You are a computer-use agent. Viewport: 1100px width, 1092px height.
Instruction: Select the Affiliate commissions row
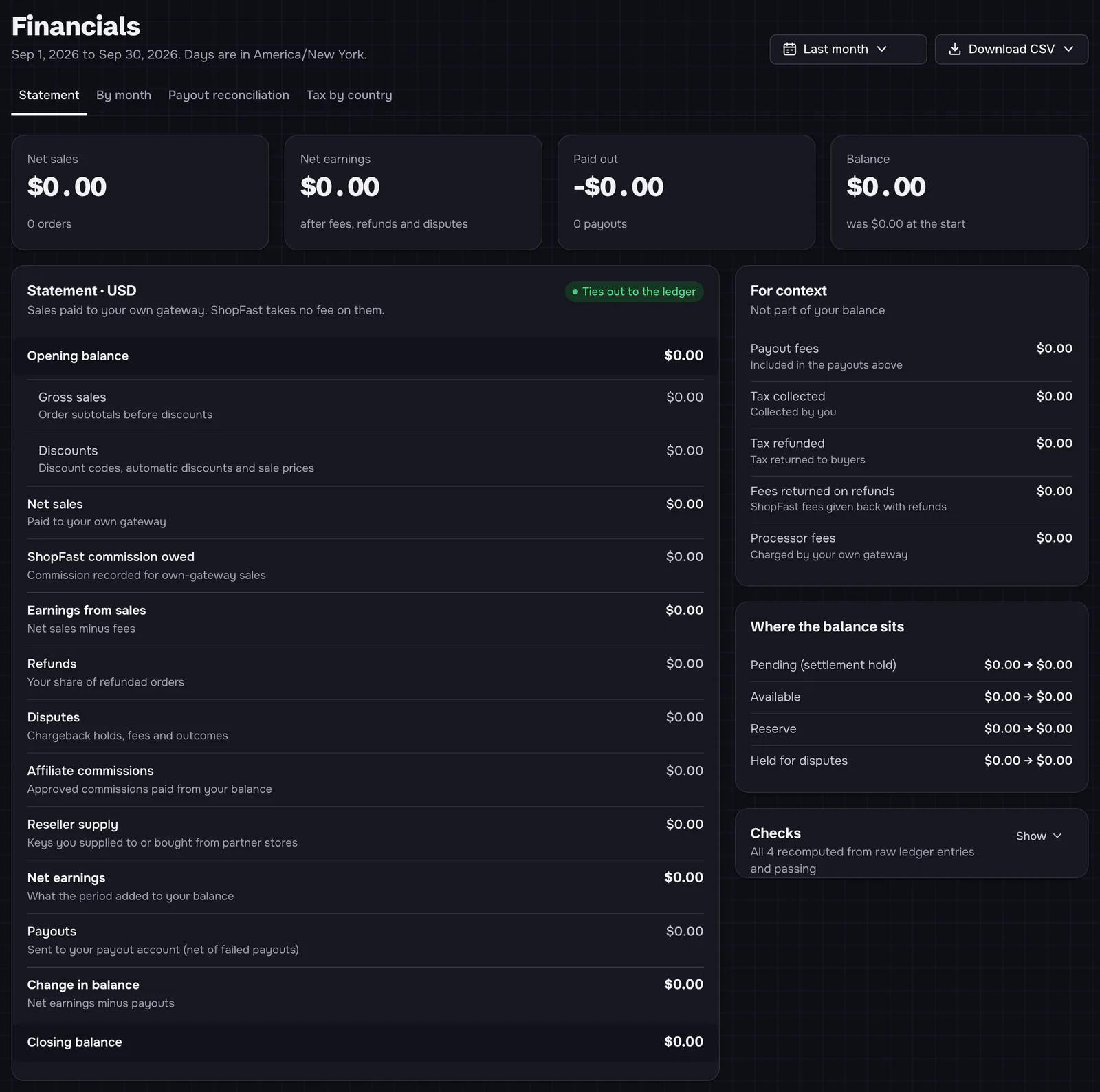pos(365,780)
